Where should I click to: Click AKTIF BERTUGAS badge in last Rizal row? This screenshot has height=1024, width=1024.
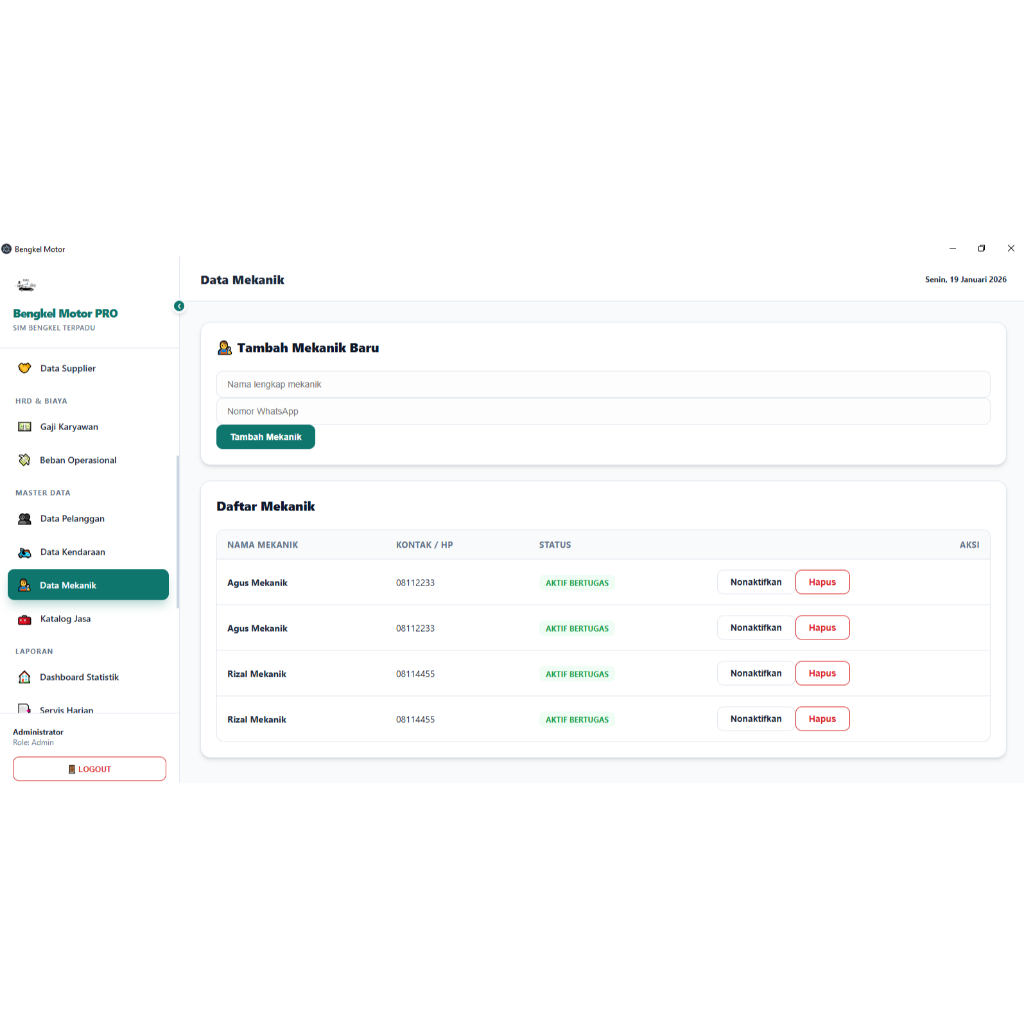pos(577,720)
